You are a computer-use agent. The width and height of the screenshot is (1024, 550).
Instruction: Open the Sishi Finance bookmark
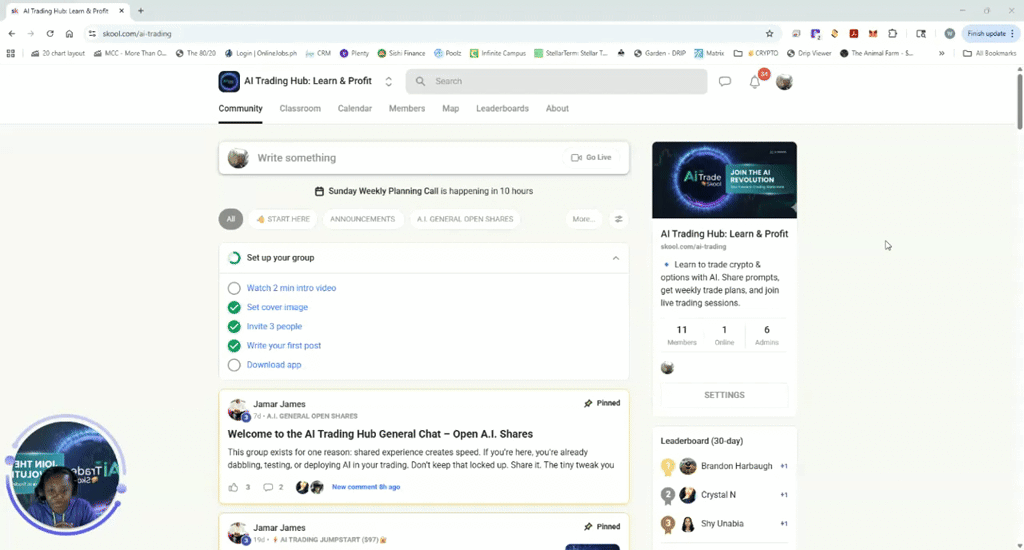(x=401, y=53)
